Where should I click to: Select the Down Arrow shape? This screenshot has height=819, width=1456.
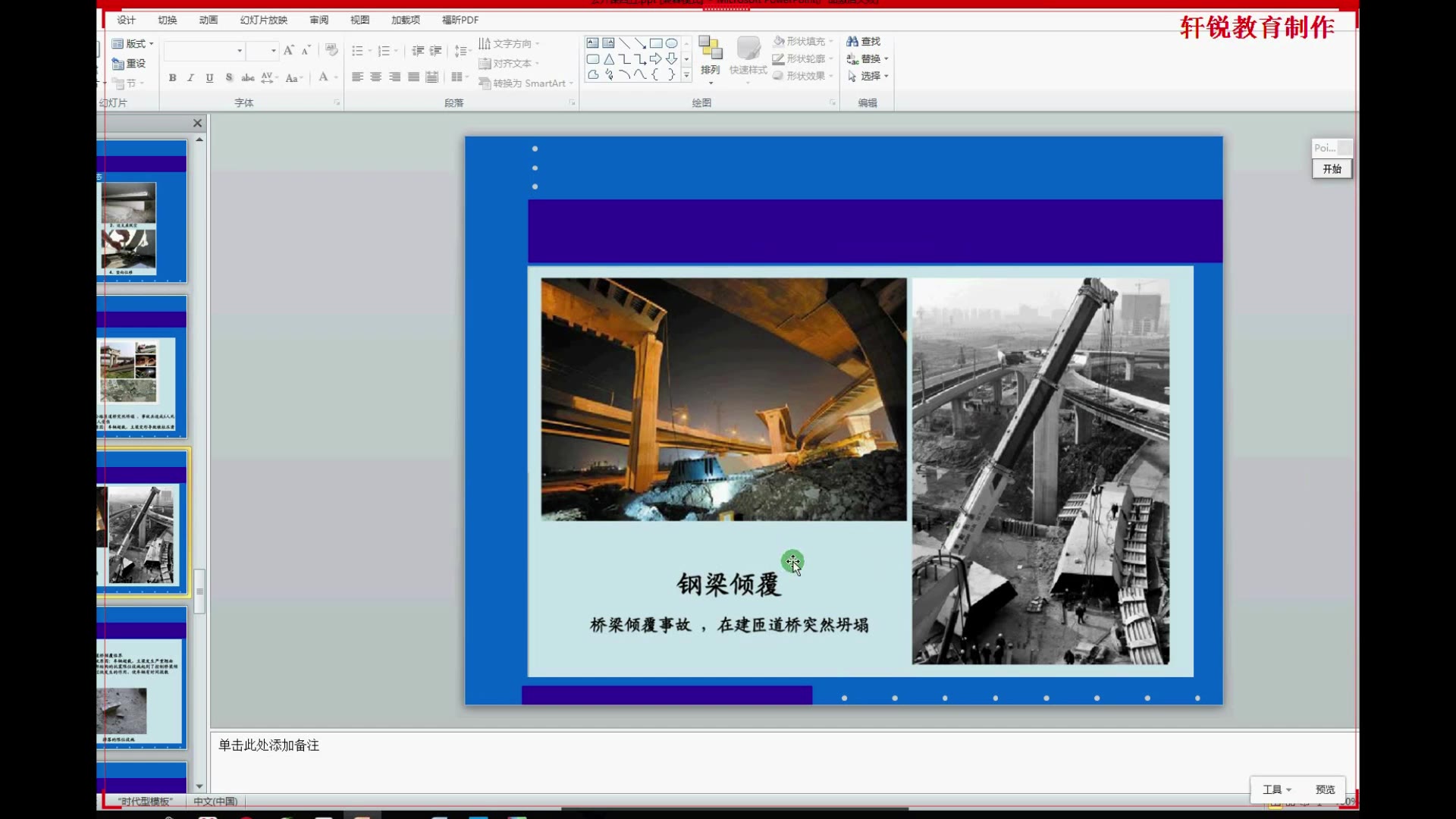(672, 59)
